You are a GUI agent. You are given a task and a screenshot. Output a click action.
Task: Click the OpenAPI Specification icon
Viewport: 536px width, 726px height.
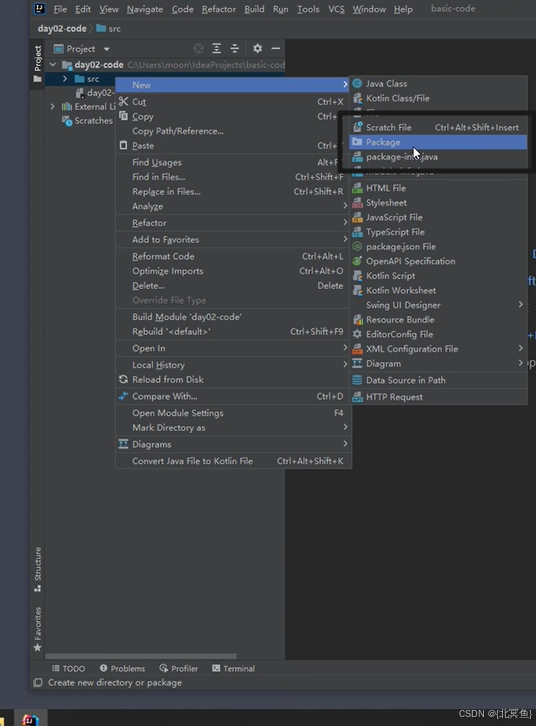click(357, 261)
